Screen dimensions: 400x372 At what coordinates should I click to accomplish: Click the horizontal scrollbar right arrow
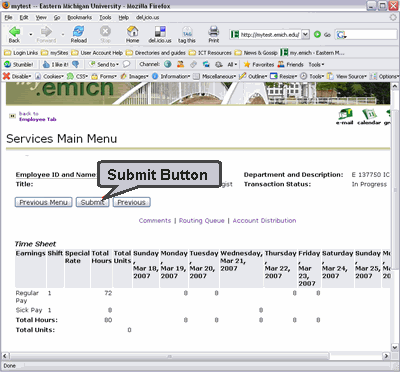386,356
